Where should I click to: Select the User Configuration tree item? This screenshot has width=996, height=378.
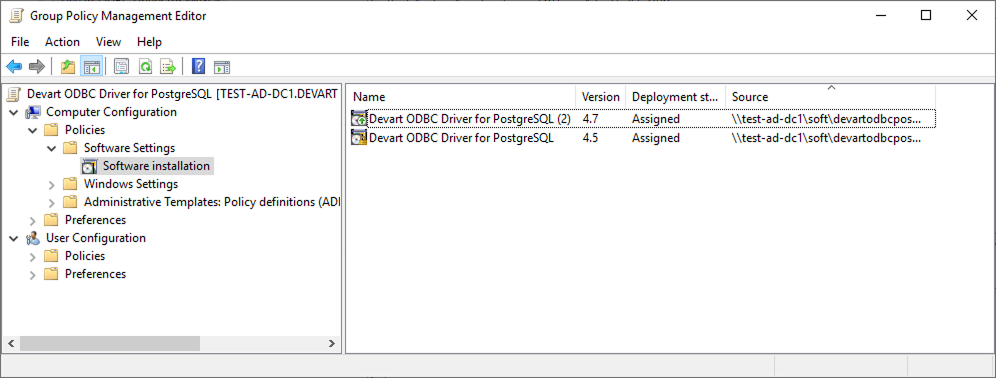pos(96,238)
